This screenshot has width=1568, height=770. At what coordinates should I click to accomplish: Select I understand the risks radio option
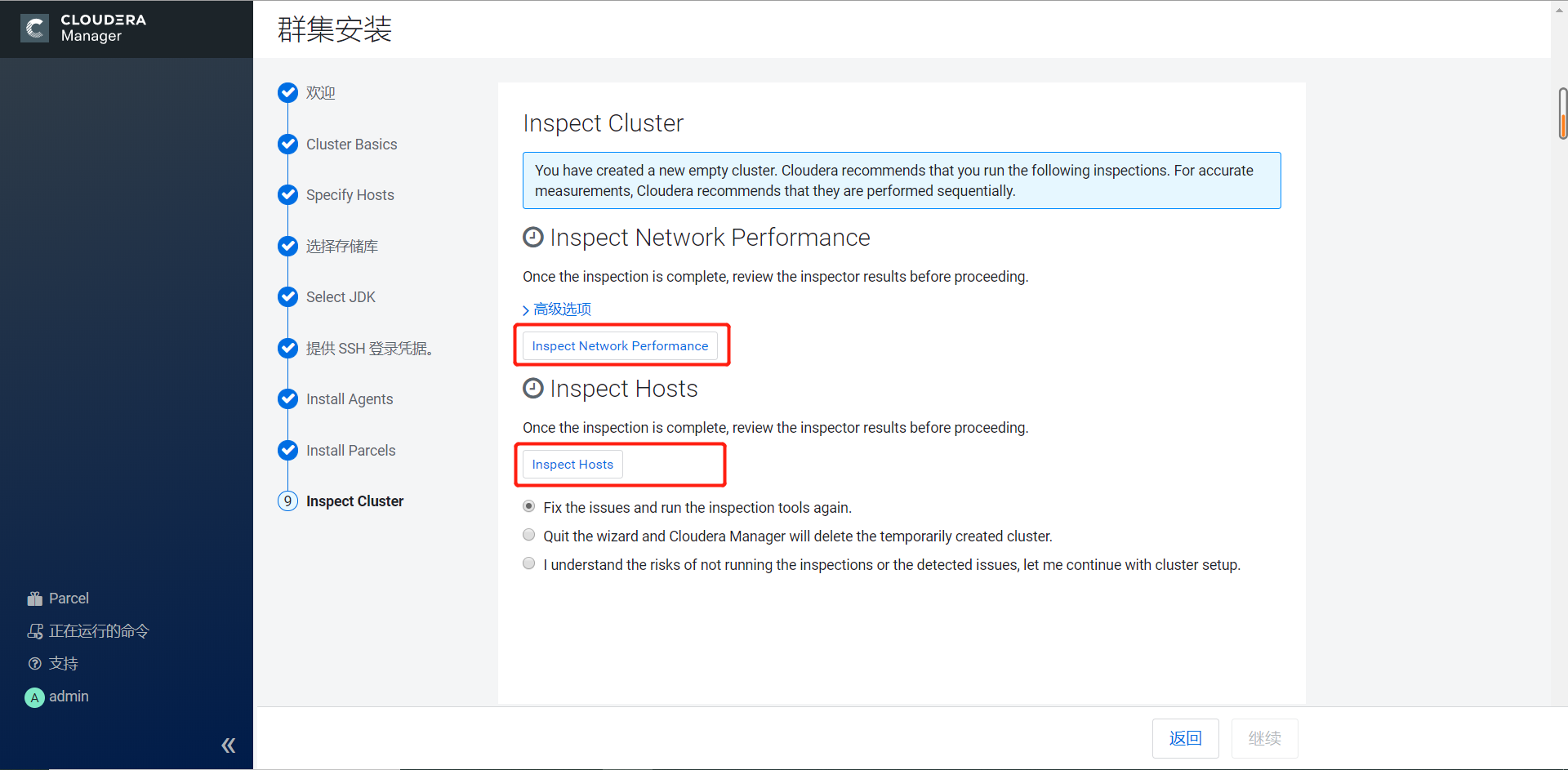529,564
